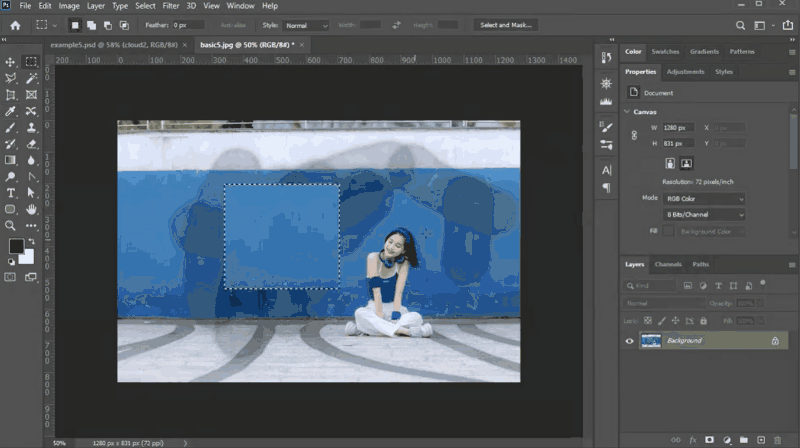Open the Filter menu

click(x=171, y=6)
